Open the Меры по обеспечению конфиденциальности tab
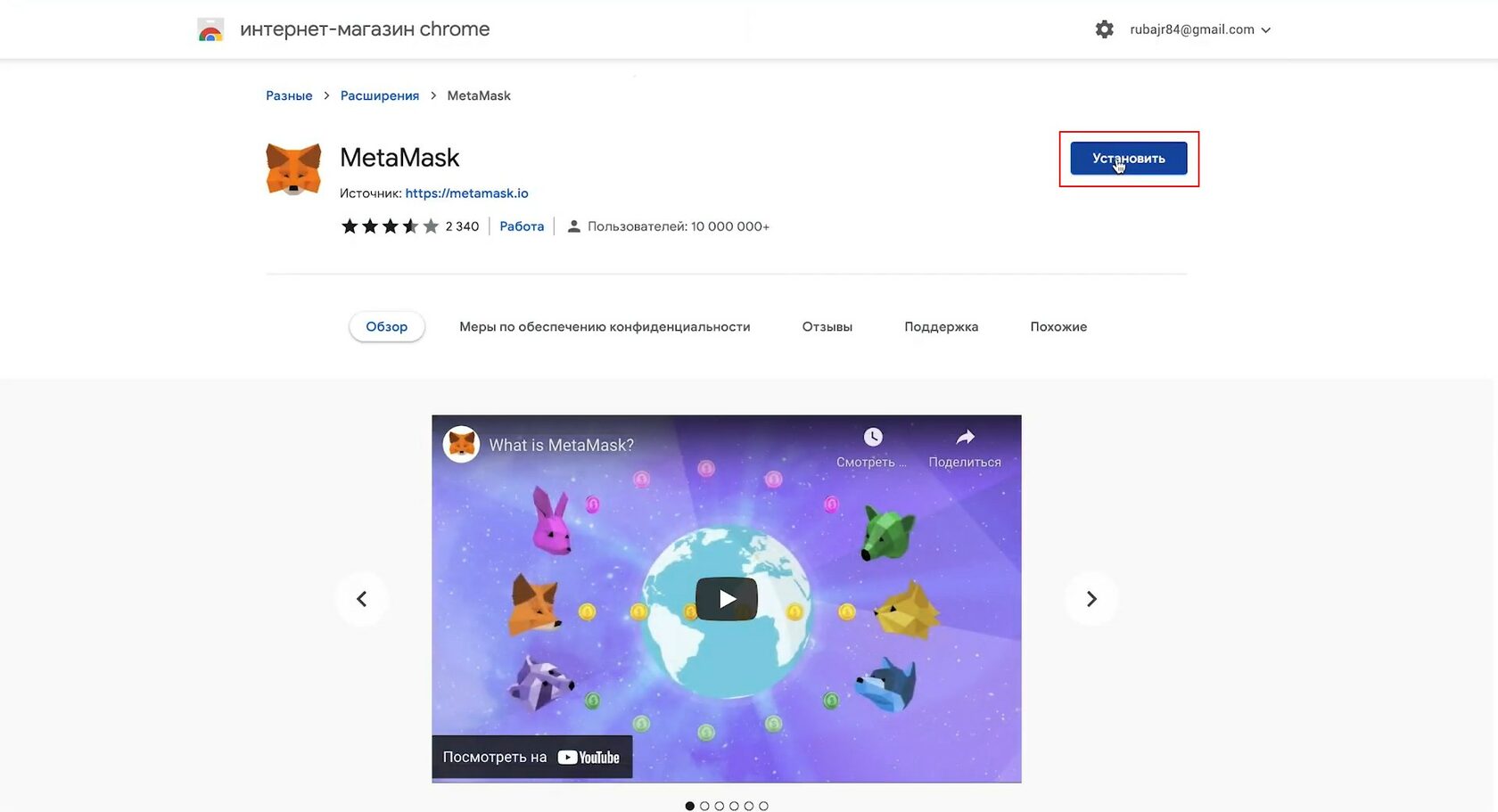 605,327
